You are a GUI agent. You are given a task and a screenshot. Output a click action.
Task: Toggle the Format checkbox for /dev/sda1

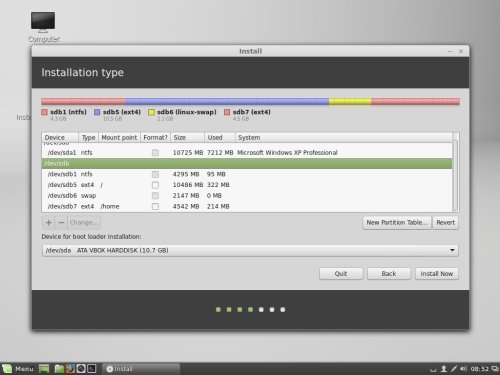(x=155, y=153)
